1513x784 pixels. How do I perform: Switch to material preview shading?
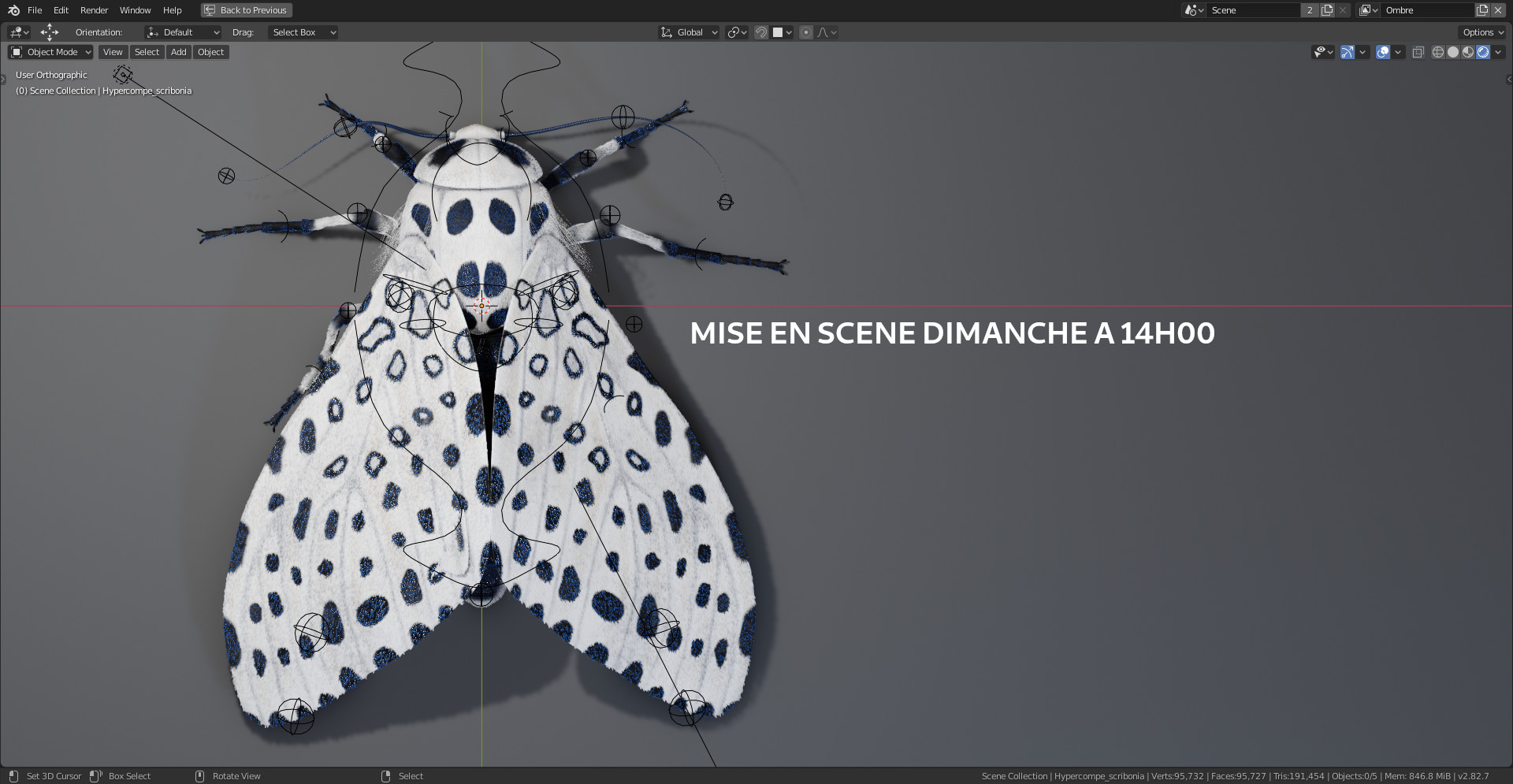click(x=1468, y=52)
